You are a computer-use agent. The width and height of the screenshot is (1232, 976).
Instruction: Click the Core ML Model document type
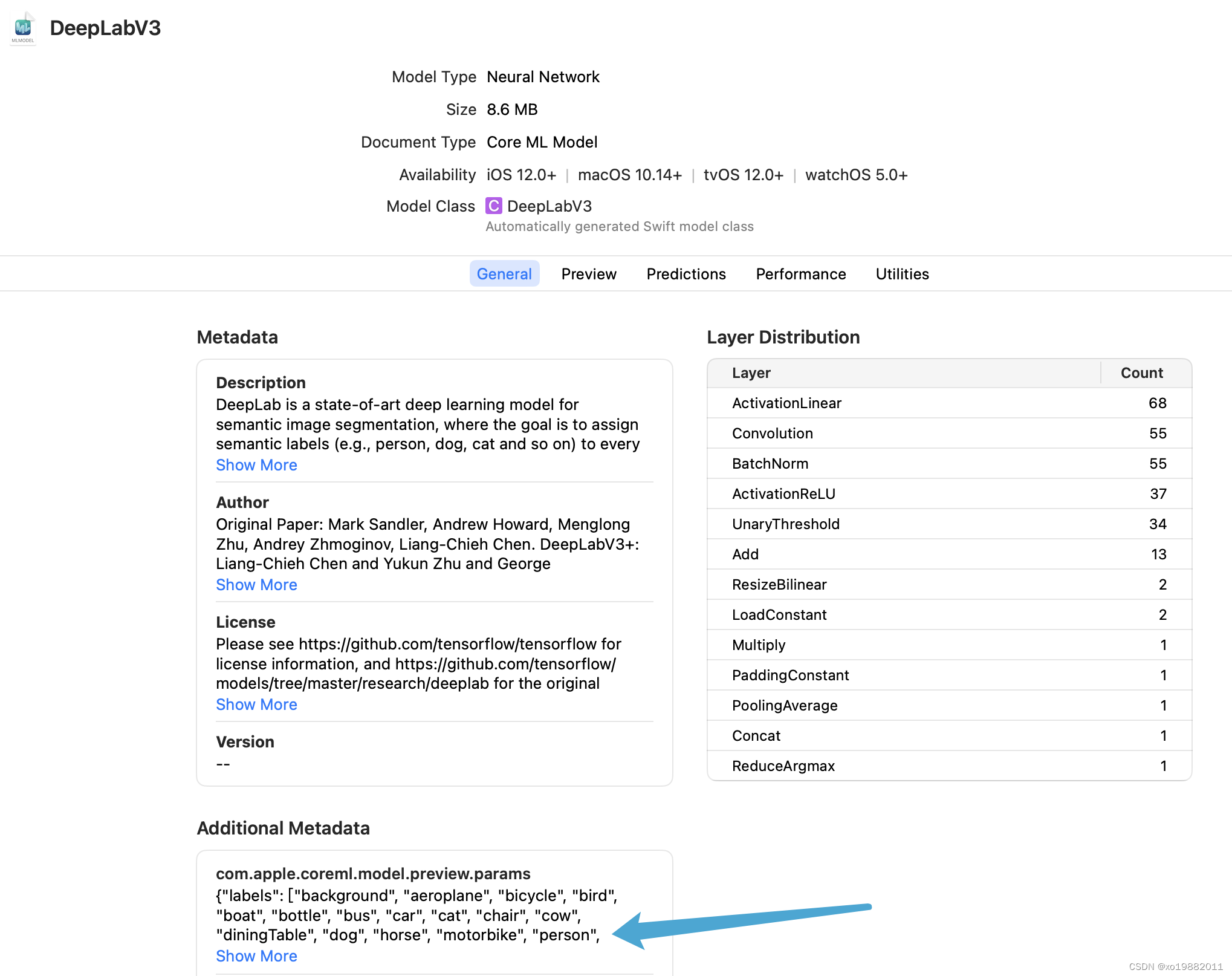click(x=542, y=142)
